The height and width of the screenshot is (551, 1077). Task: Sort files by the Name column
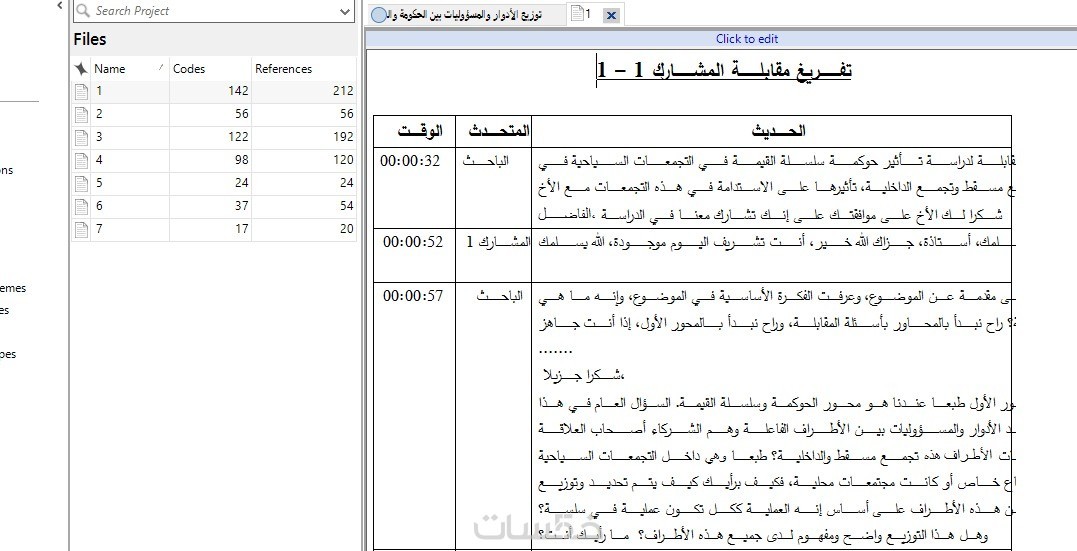pos(129,69)
